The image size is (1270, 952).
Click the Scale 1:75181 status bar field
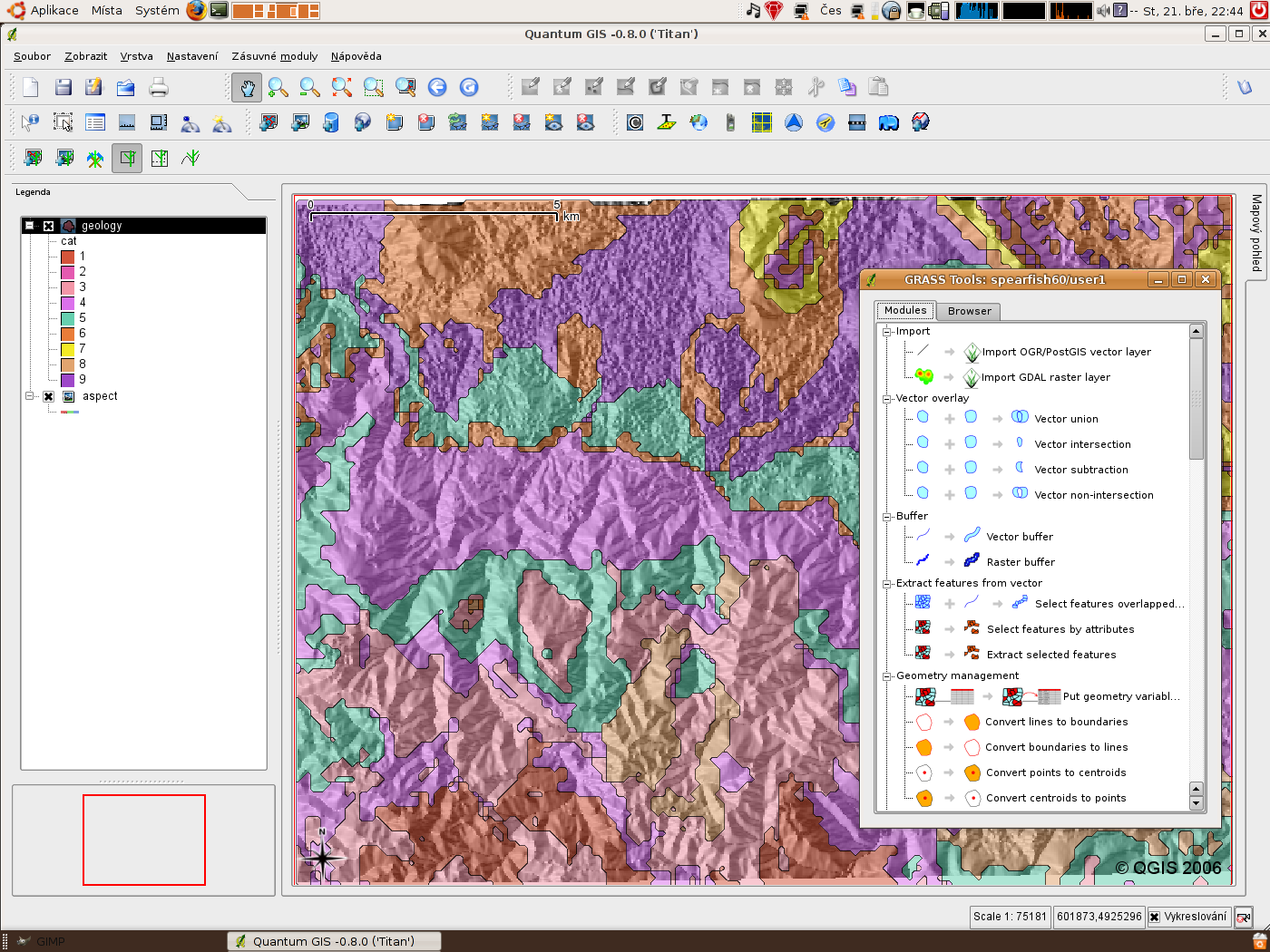pos(1010,917)
